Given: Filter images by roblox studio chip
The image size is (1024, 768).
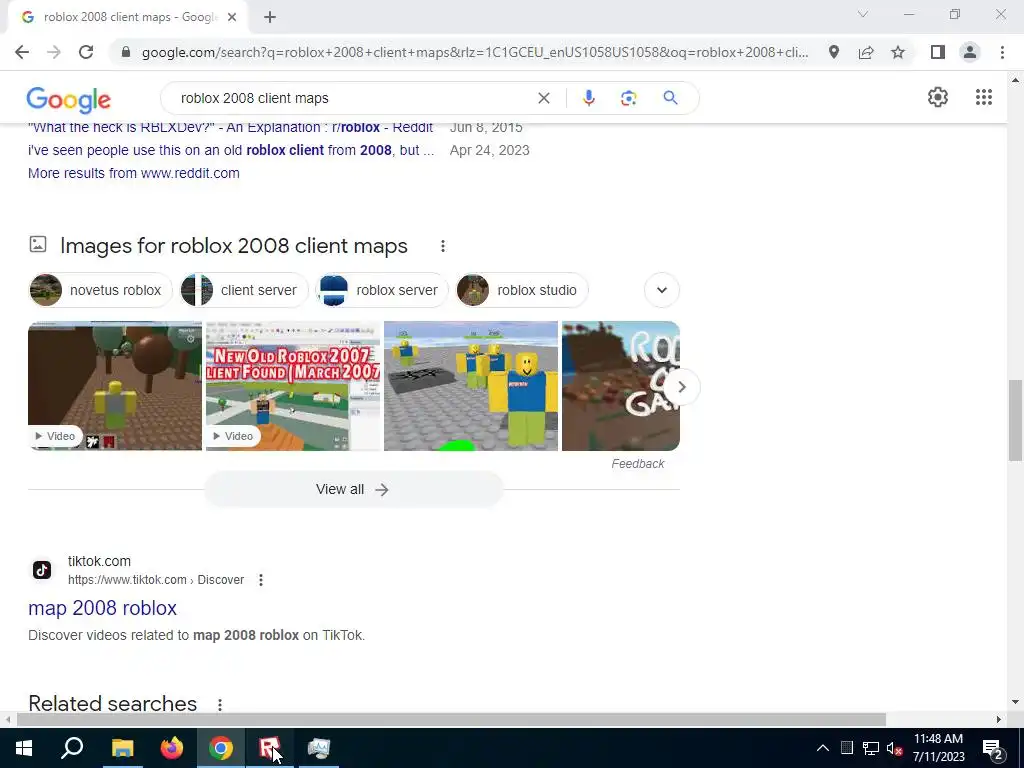Looking at the screenshot, I should coord(522,290).
